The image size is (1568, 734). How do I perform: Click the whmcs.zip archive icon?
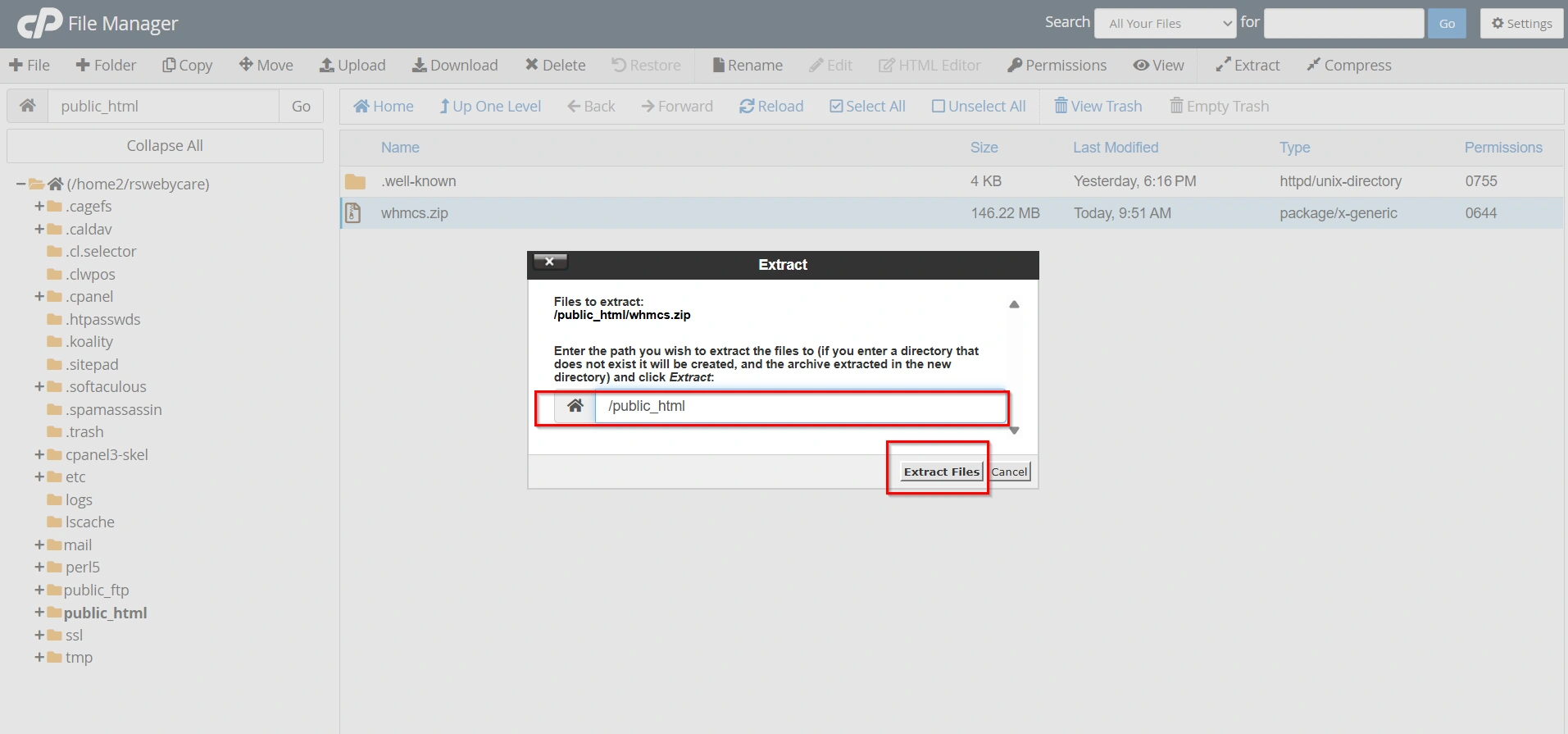353,213
